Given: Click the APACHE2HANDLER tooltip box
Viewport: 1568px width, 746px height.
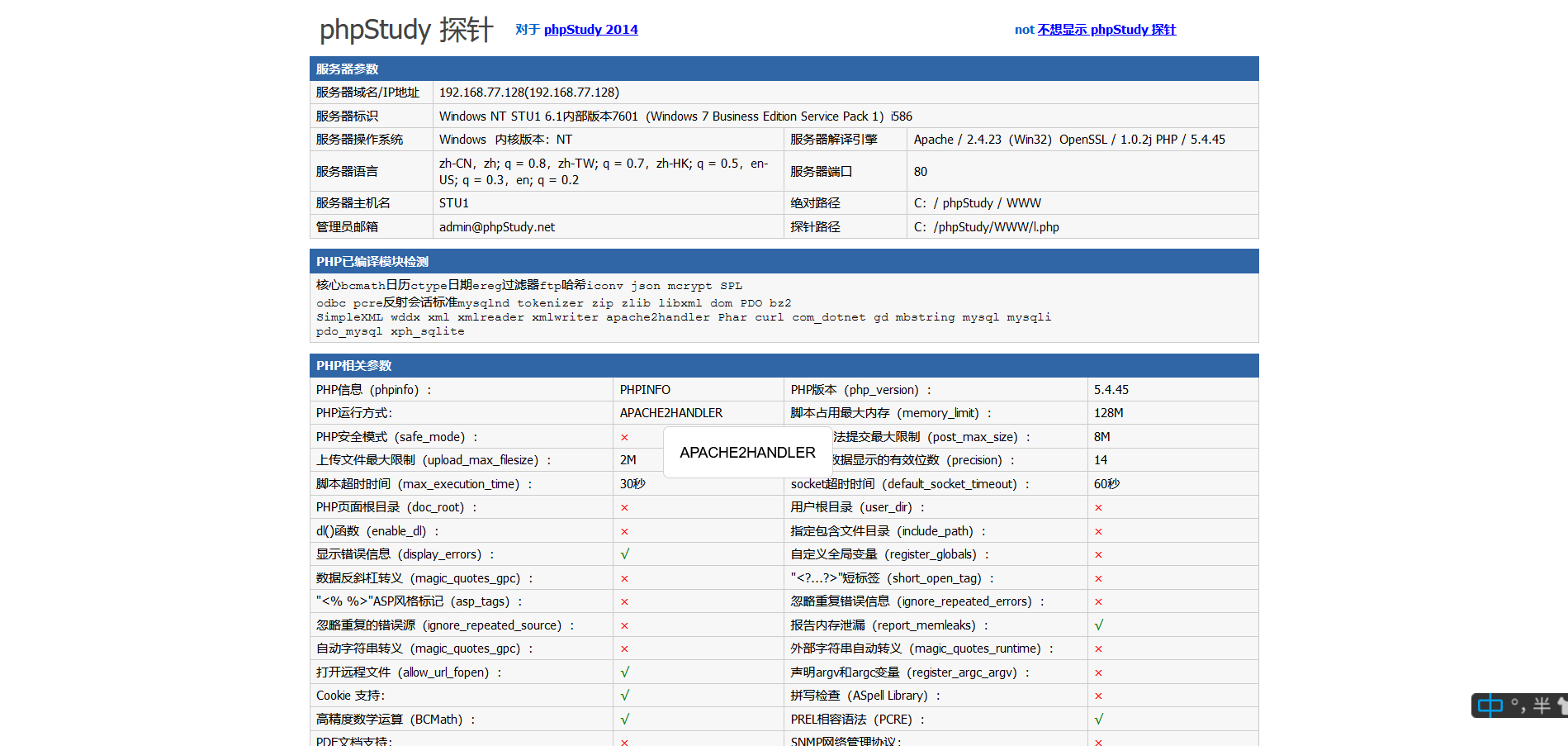Looking at the screenshot, I should pos(746,452).
